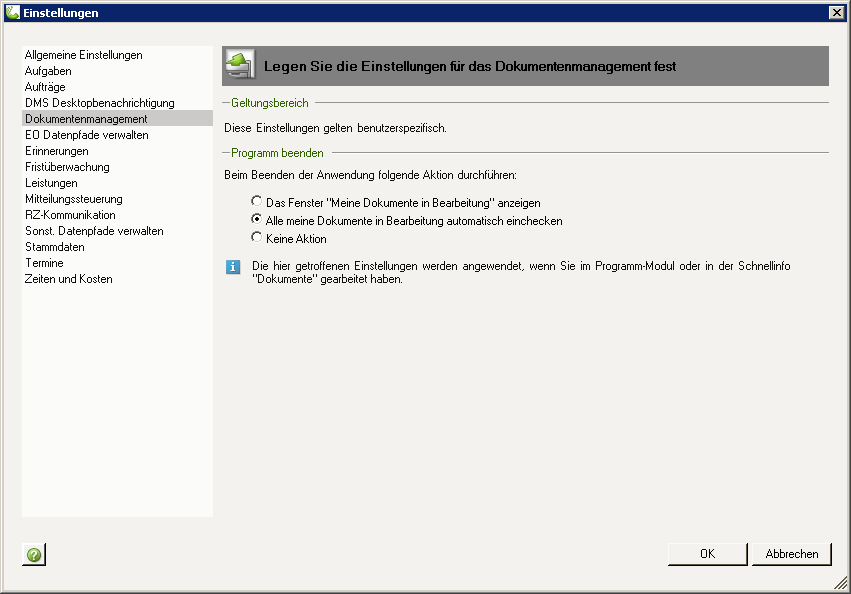
Task: Open the Aufträge settings page
Action: (45, 87)
